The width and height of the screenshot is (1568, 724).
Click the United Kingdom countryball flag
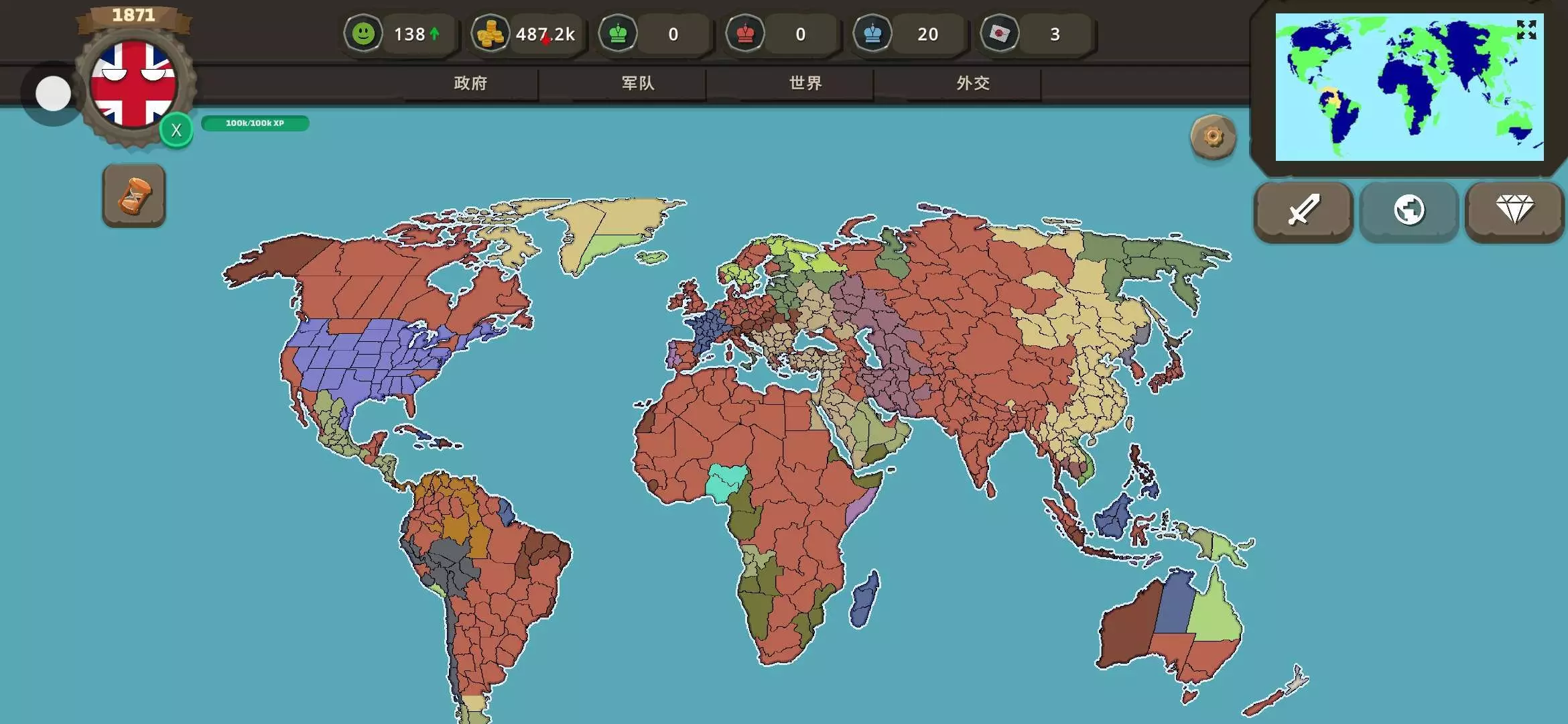click(x=133, y=84)
